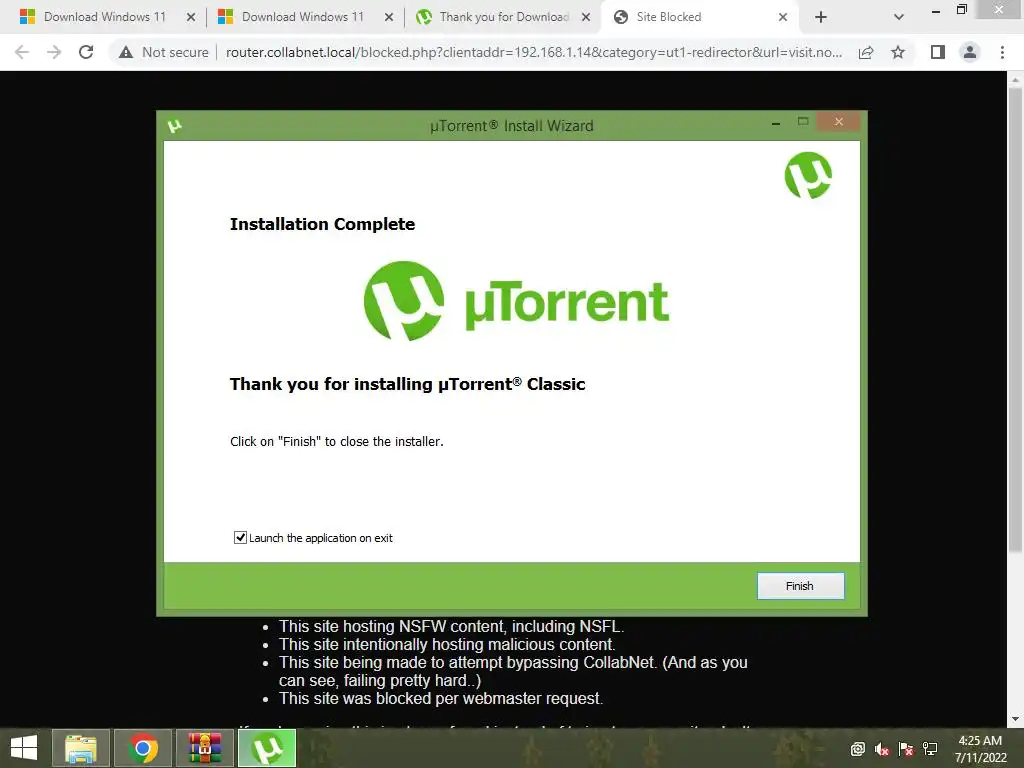Open the Chrome tab search dropdown

[x=899, y=17]
